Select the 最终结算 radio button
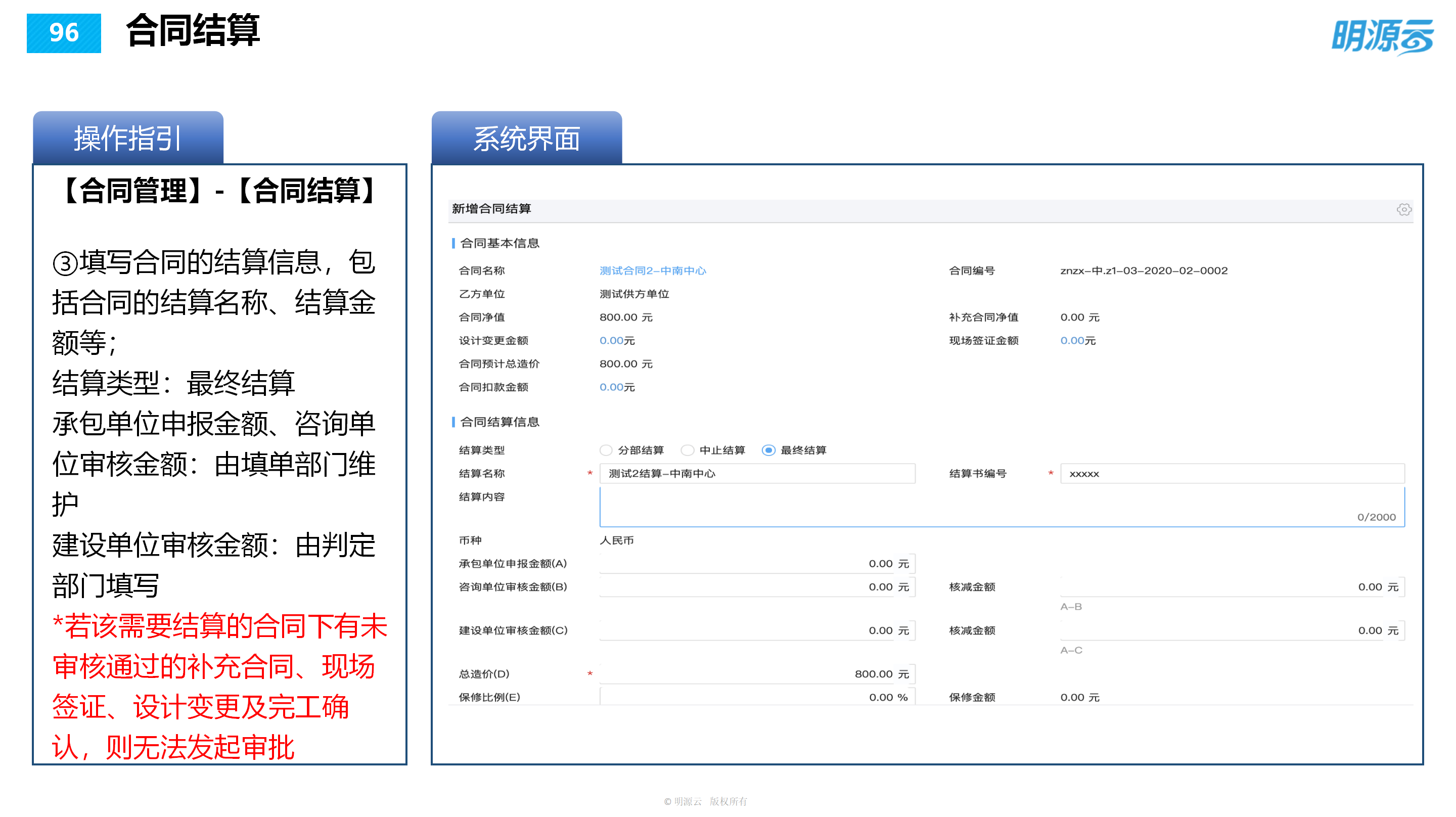Image resolution: width=1456 pixels, height=817 pixels. tap(769, 450)
